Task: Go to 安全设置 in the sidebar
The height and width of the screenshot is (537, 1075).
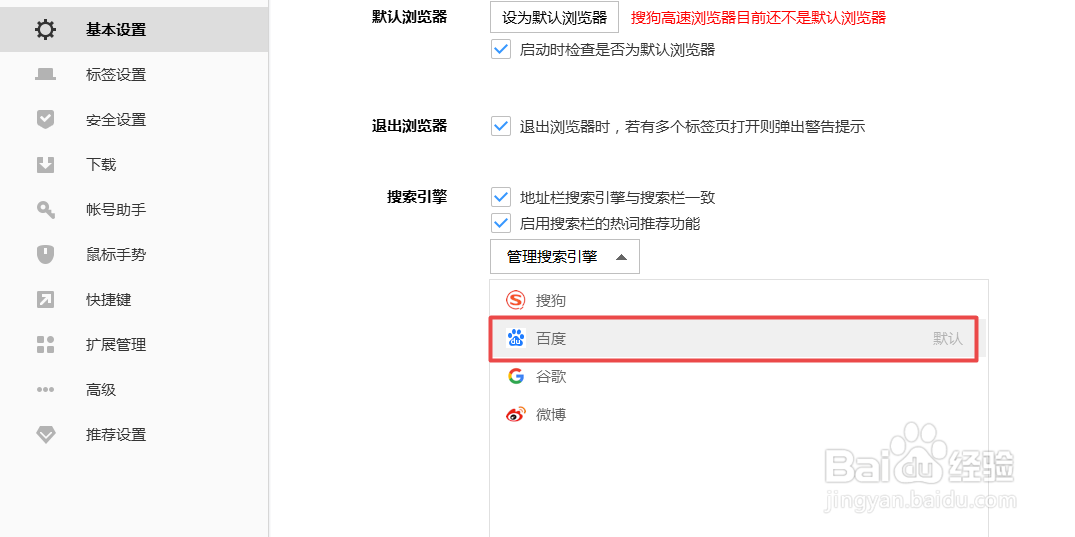Action: [134, 119]
